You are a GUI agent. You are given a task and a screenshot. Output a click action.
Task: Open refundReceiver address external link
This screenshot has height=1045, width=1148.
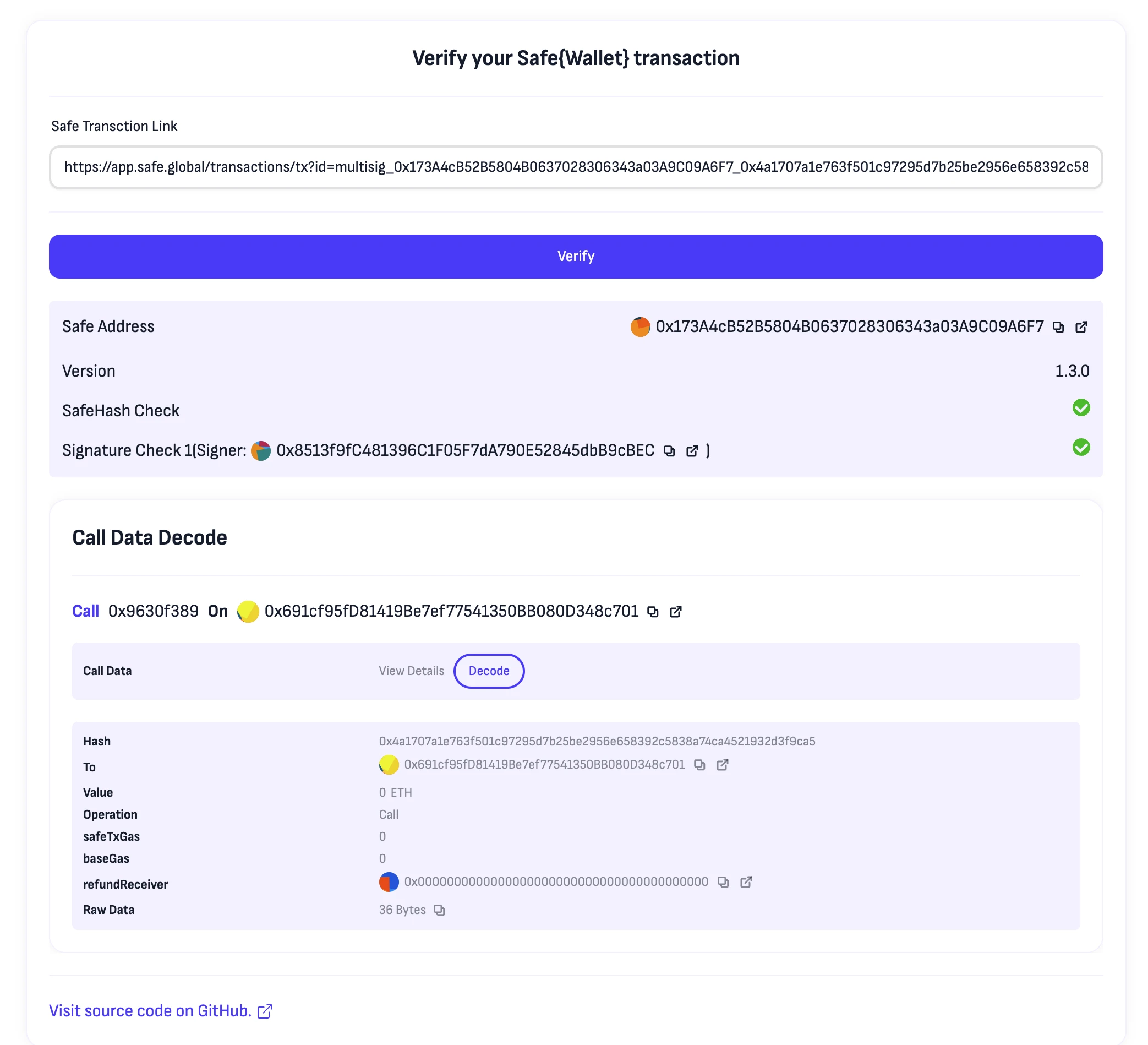coord(746,883)
